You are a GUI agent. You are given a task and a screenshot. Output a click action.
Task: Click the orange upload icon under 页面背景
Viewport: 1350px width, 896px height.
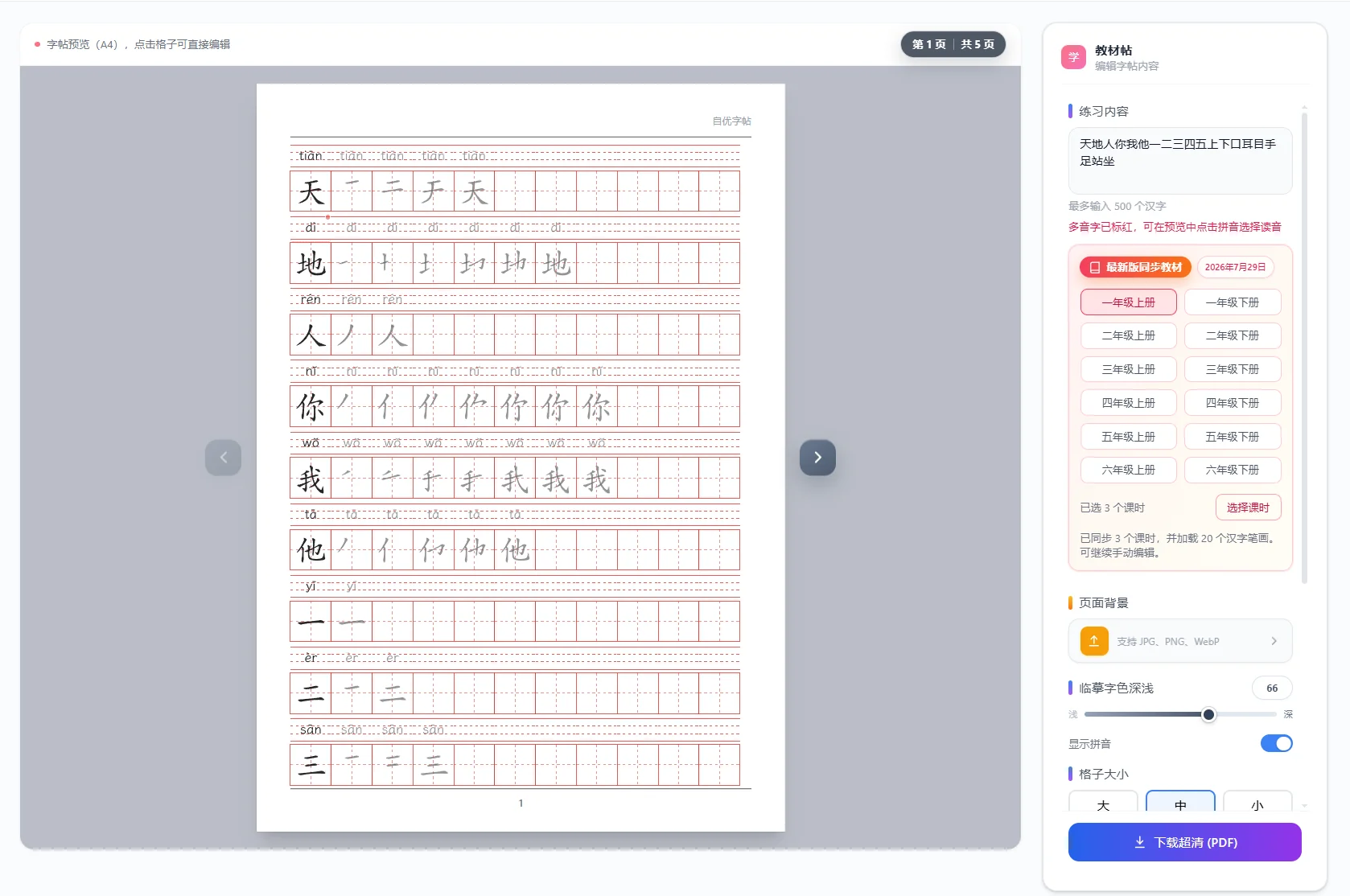(1094, 641)
